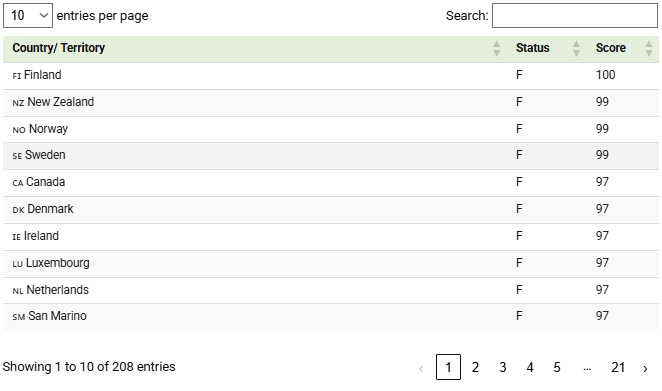Select the New Zealand row

coord(331,103)
